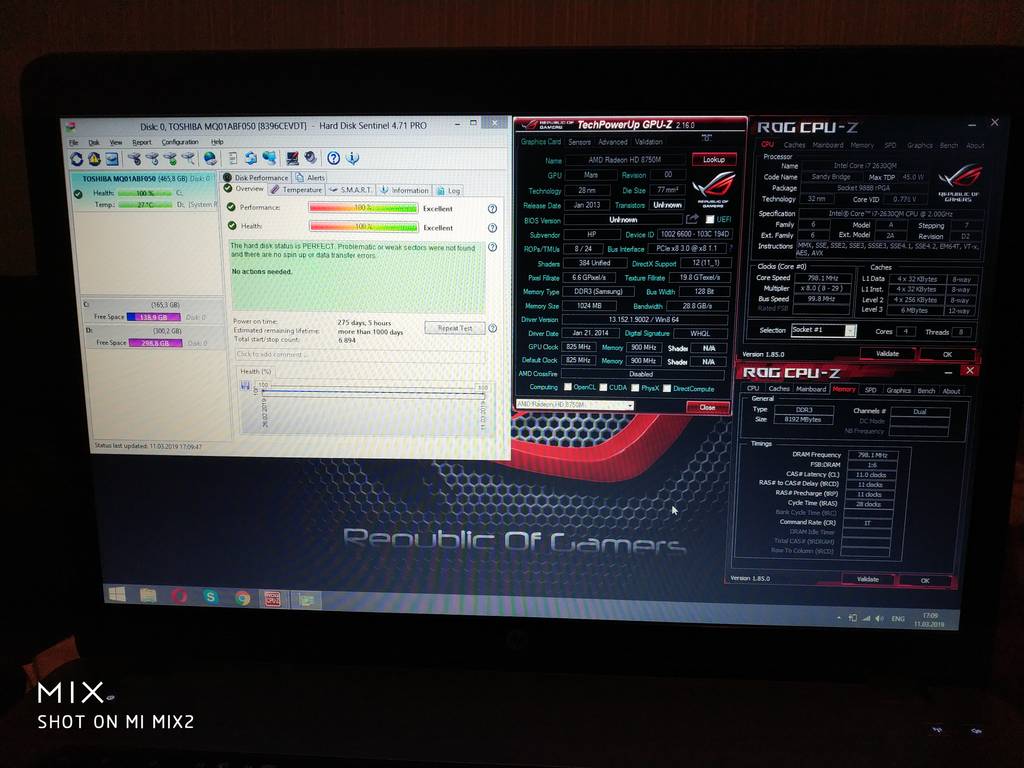The image size is (1024, 768).
Task: Click ROG CPU-Z taskbar icon
Action: [272, 598]
